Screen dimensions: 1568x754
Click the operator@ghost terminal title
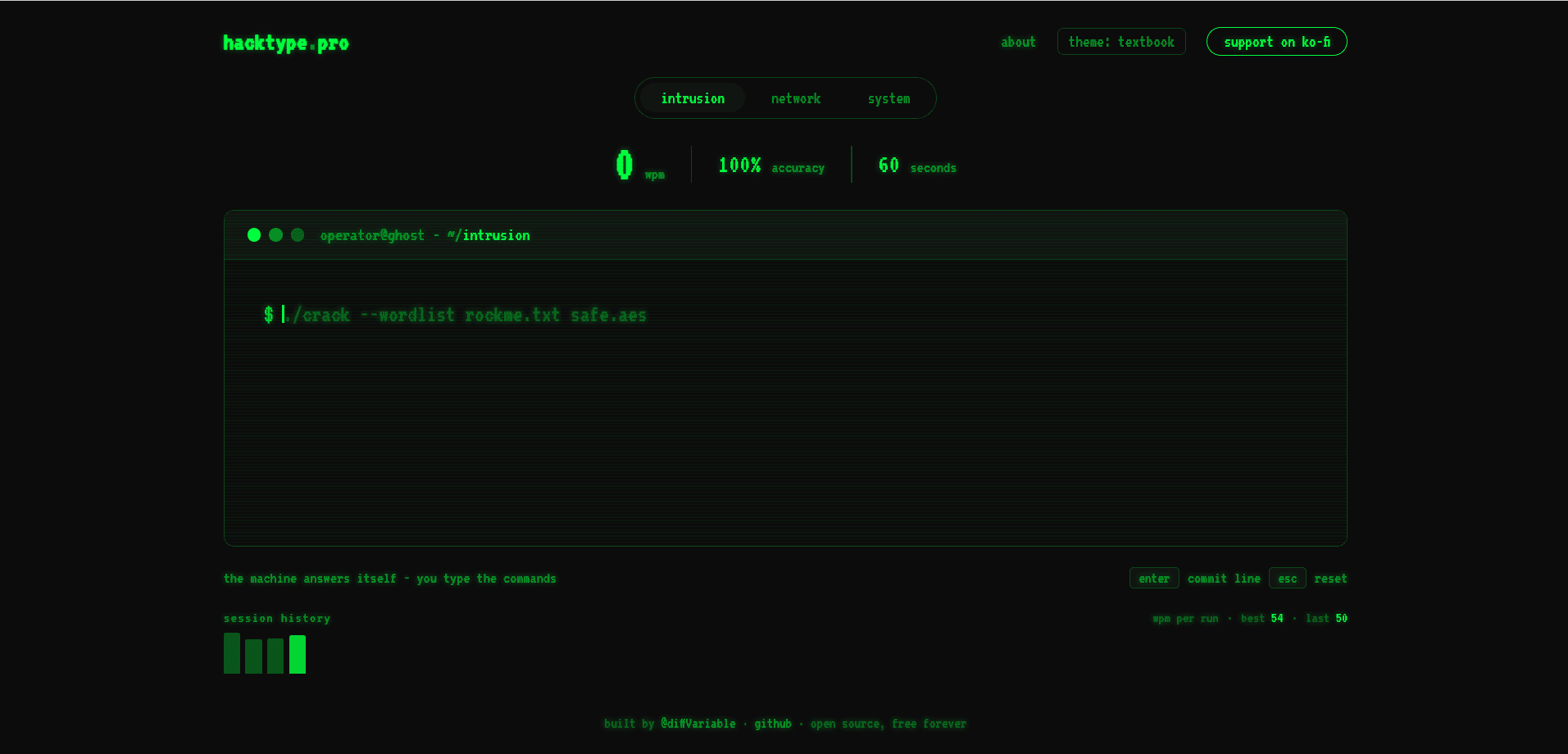[425, 235]
